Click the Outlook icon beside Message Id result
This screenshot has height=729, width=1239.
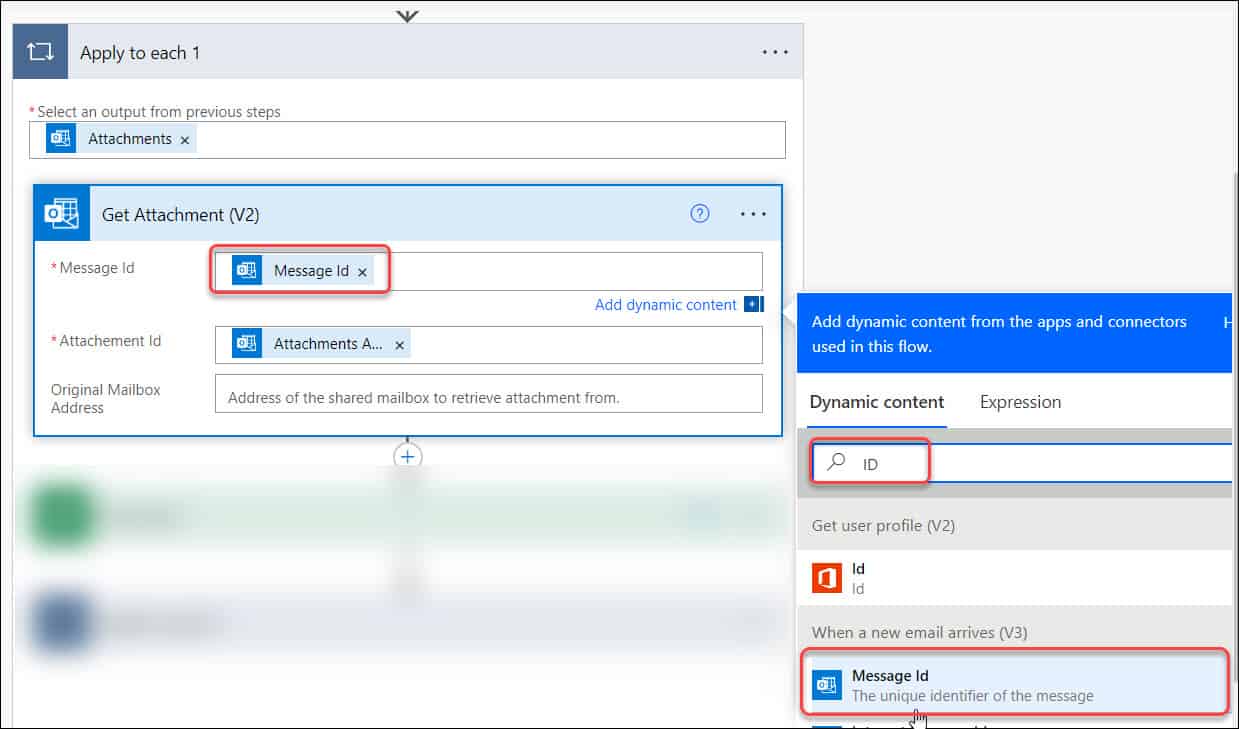[x=826, y=684]
